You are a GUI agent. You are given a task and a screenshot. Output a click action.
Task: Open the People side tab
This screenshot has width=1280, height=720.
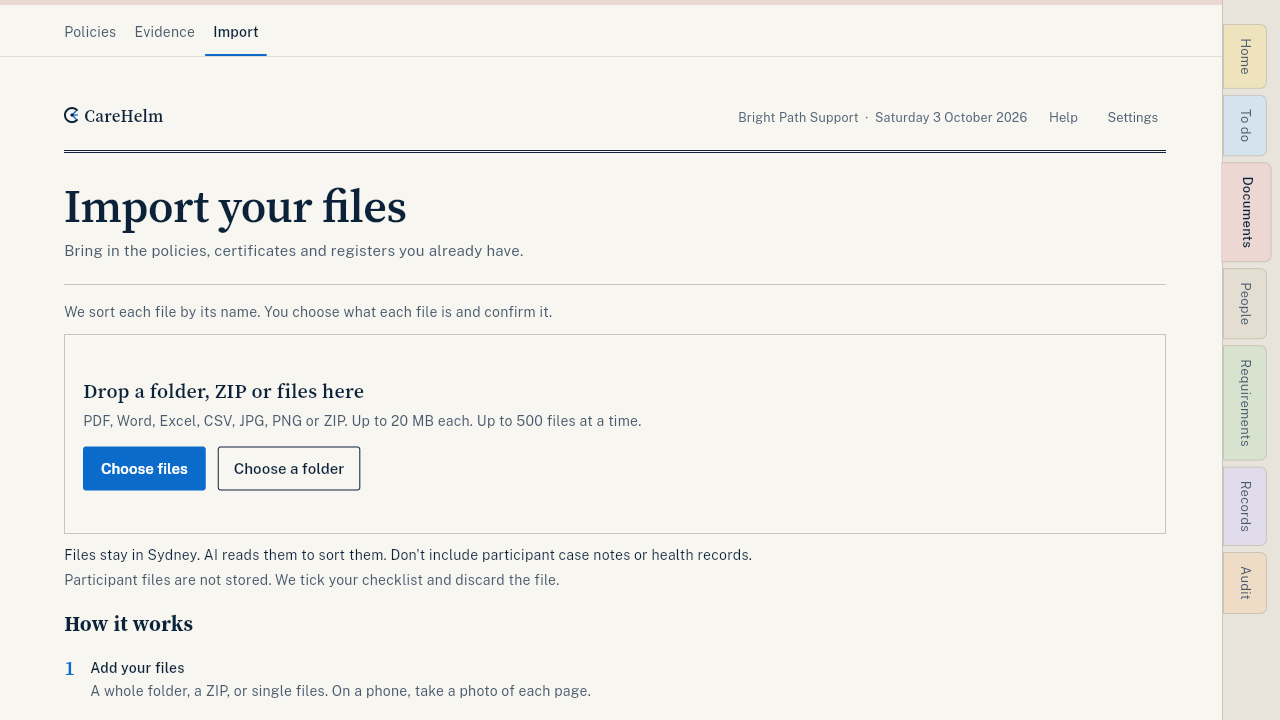point(1245,303)
